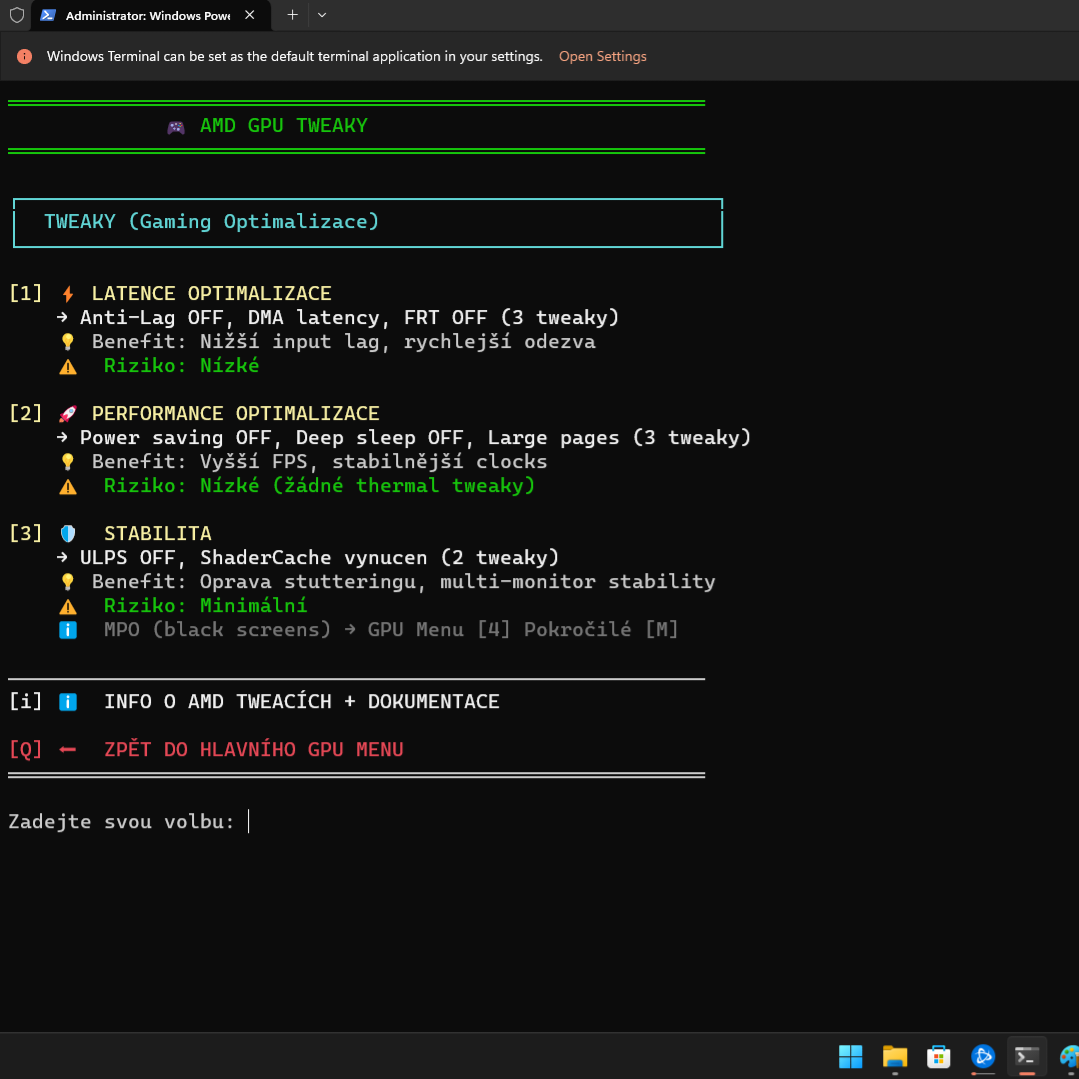
Task: Select the Administrator: Windows PowerShell tab
Action: pos(140,16)
